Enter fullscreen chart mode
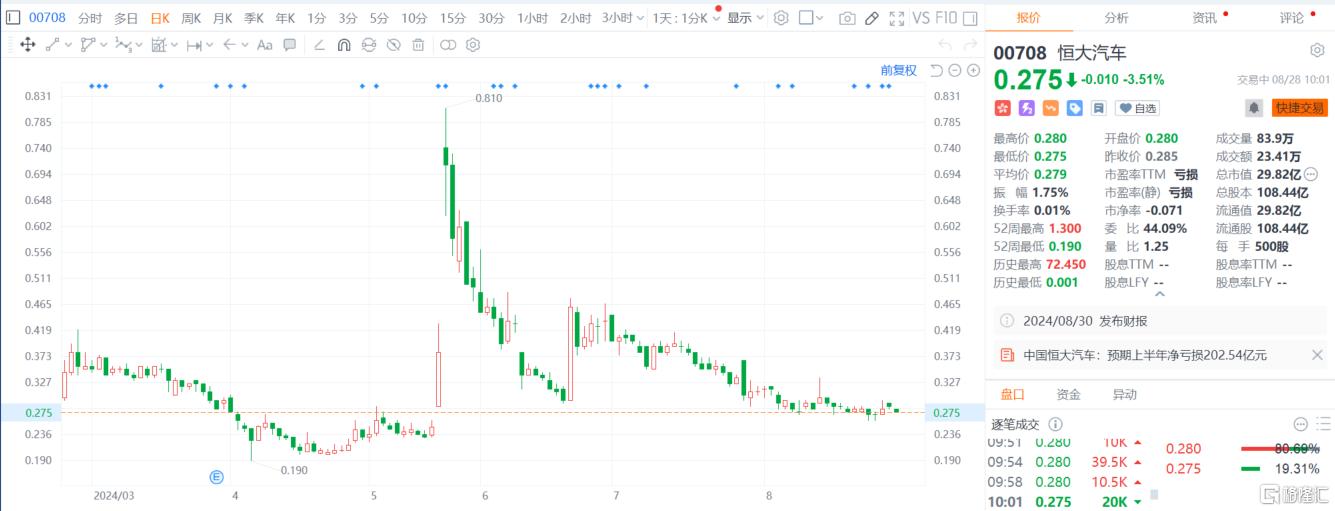Screen dimensions: 1335x511 (897, 18)
